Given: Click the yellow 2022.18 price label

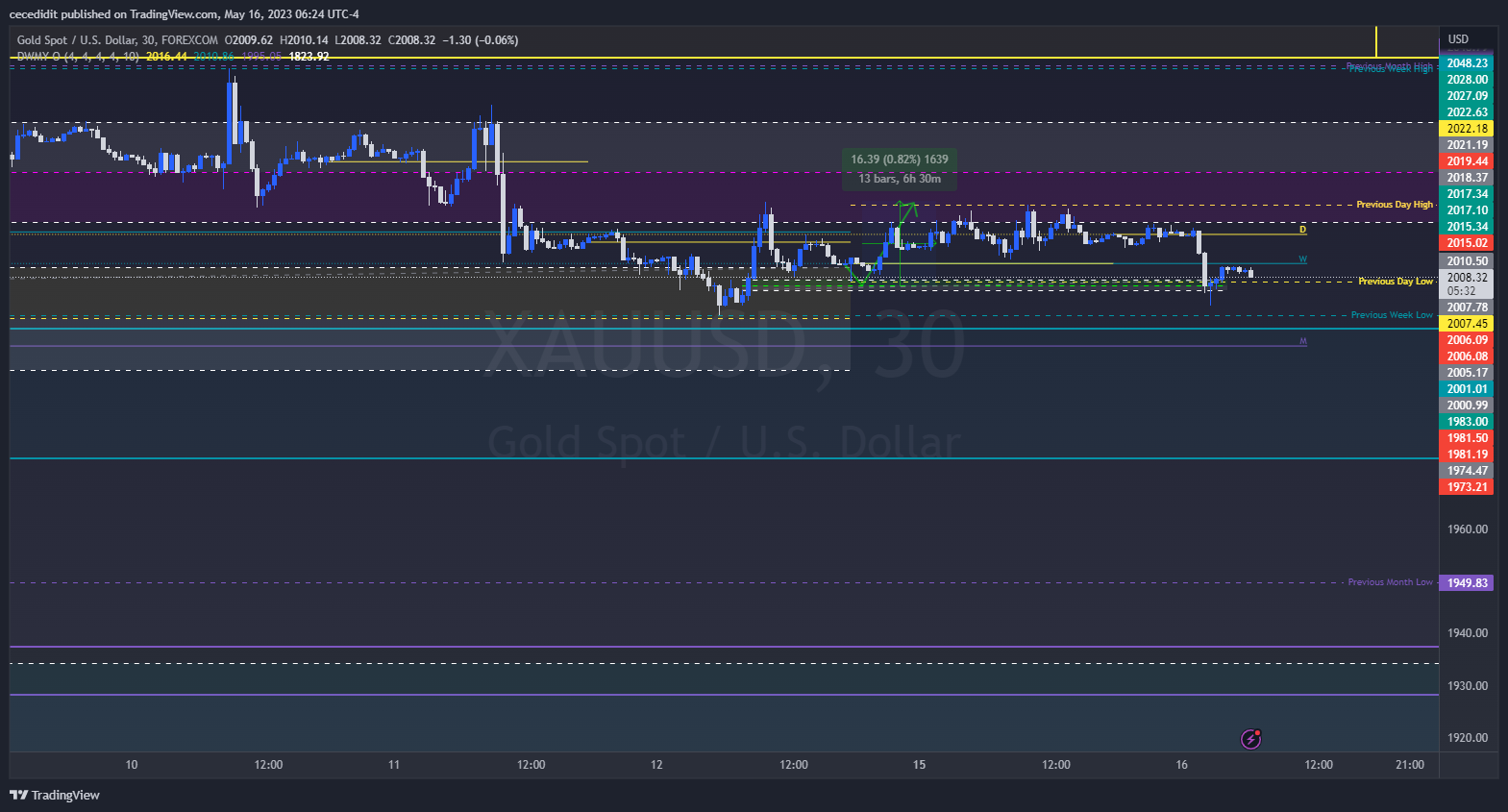Looking at the screenshot, I should (x=1467, y=129).
